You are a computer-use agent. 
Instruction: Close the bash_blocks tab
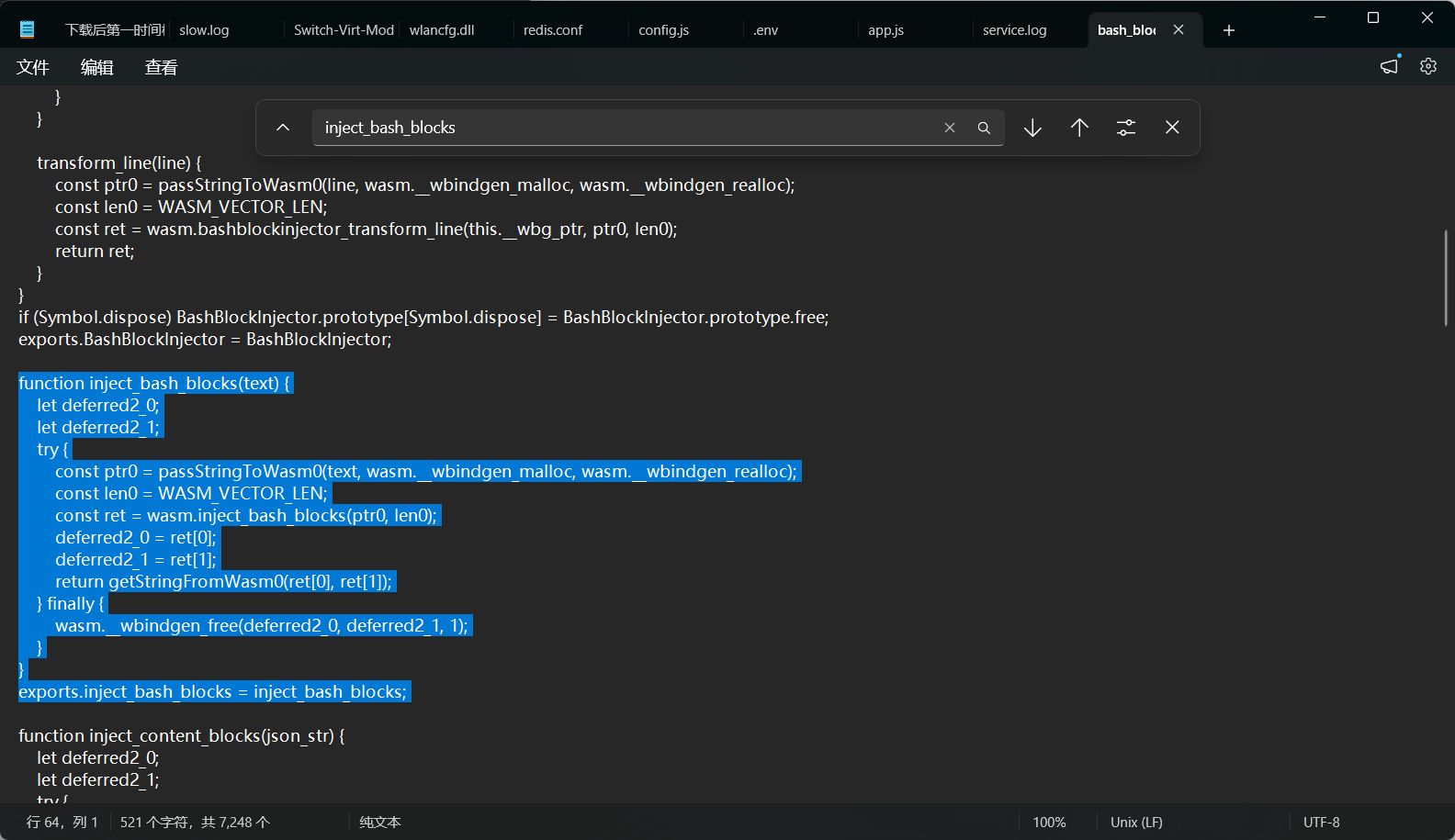tap(1179, 30)
